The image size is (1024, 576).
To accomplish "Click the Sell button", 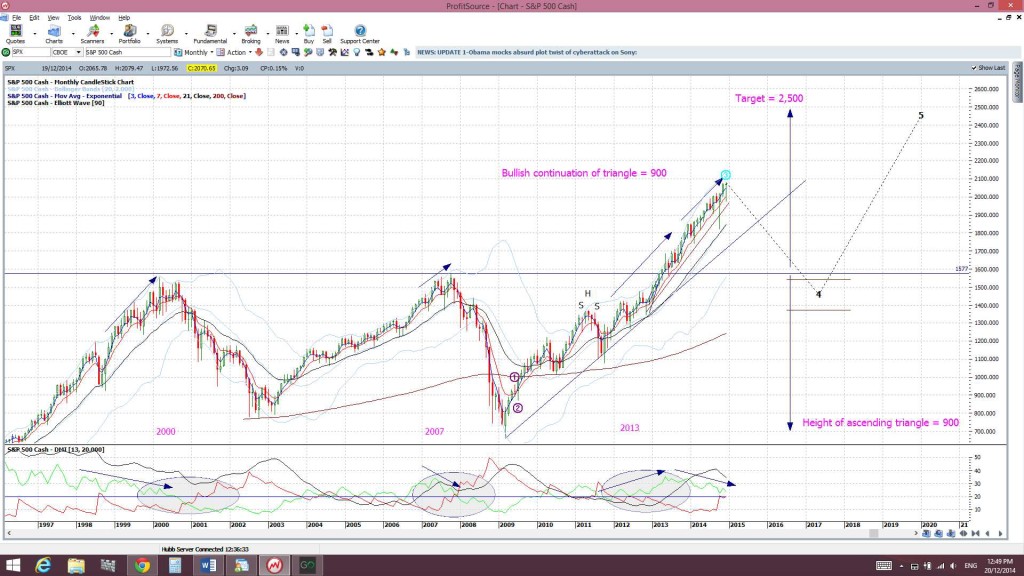I will tap(327, 34).
